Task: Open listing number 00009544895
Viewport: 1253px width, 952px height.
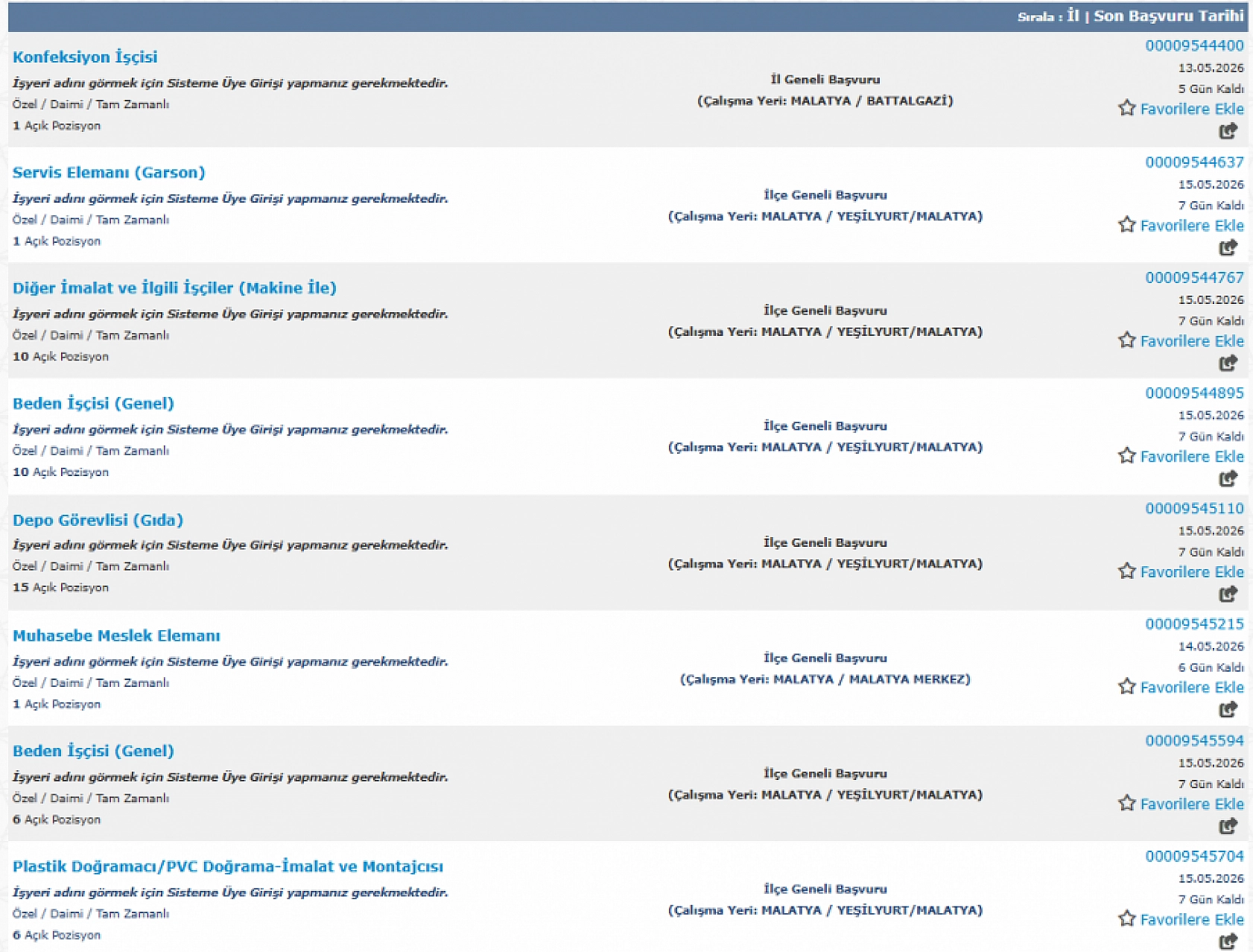Action: 1194,393
